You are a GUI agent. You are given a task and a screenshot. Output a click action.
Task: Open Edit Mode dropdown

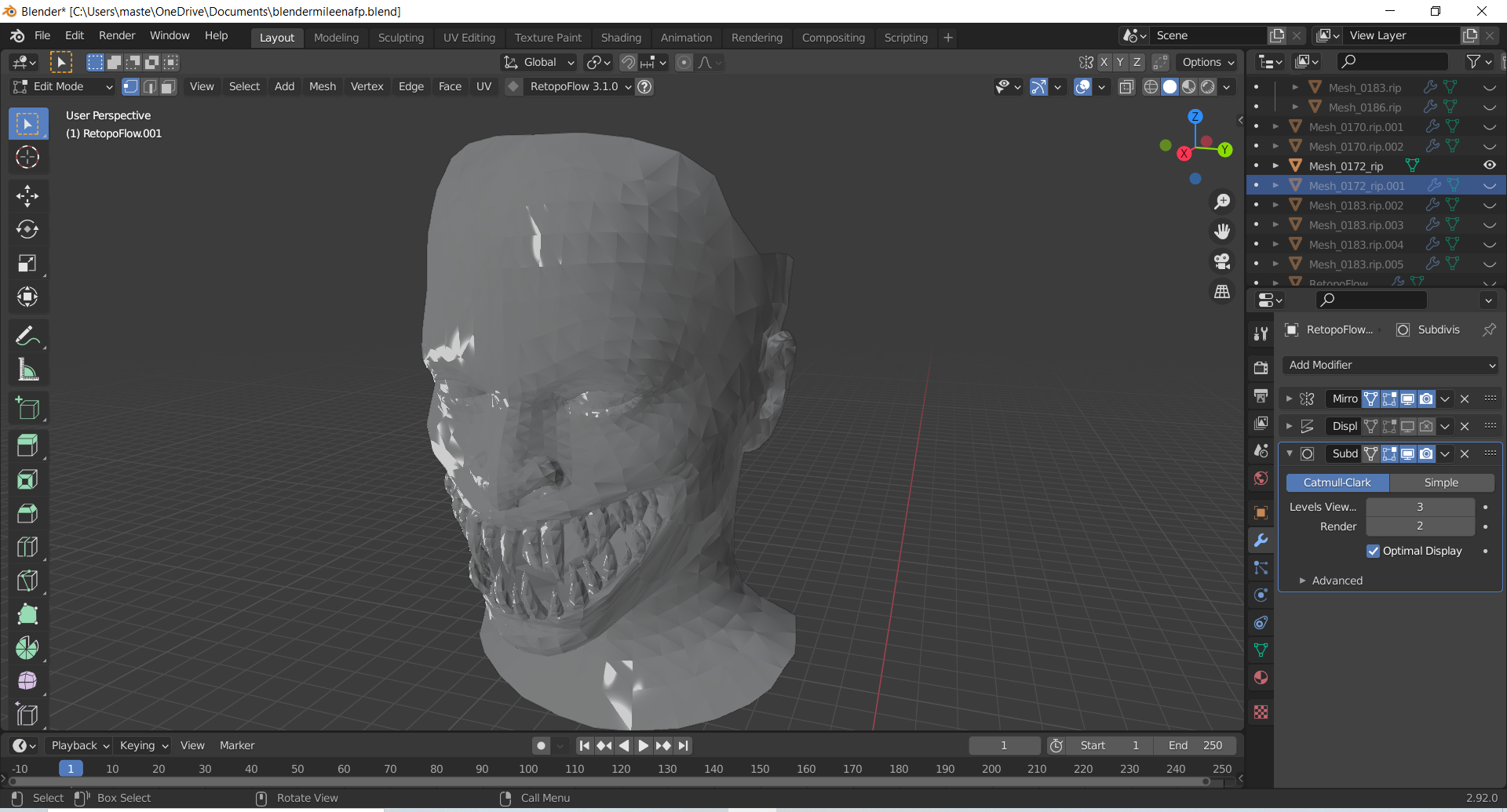point(63,86)
